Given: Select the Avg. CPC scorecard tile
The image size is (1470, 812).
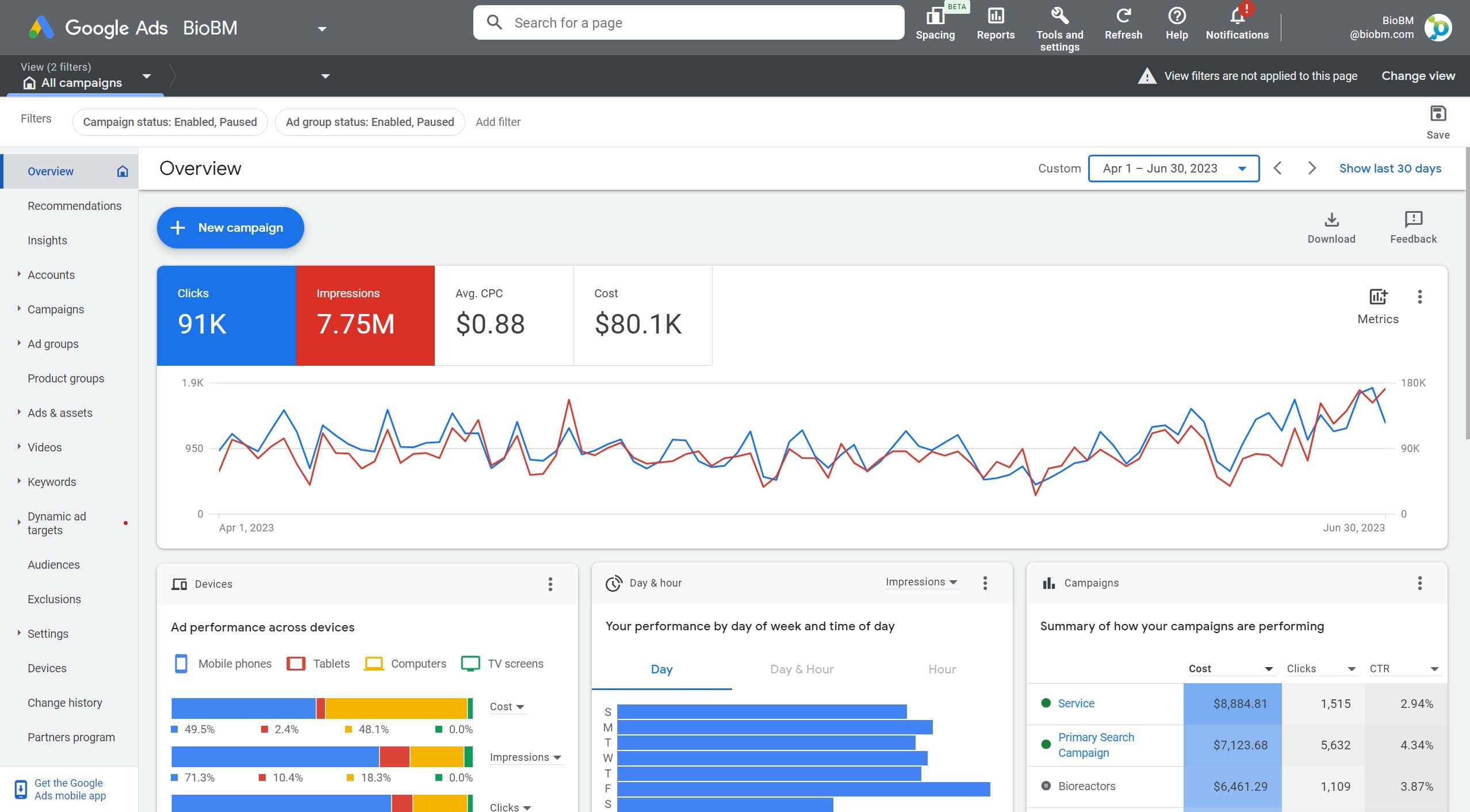Looking at the screenshot, I should [x=504, y=315].
